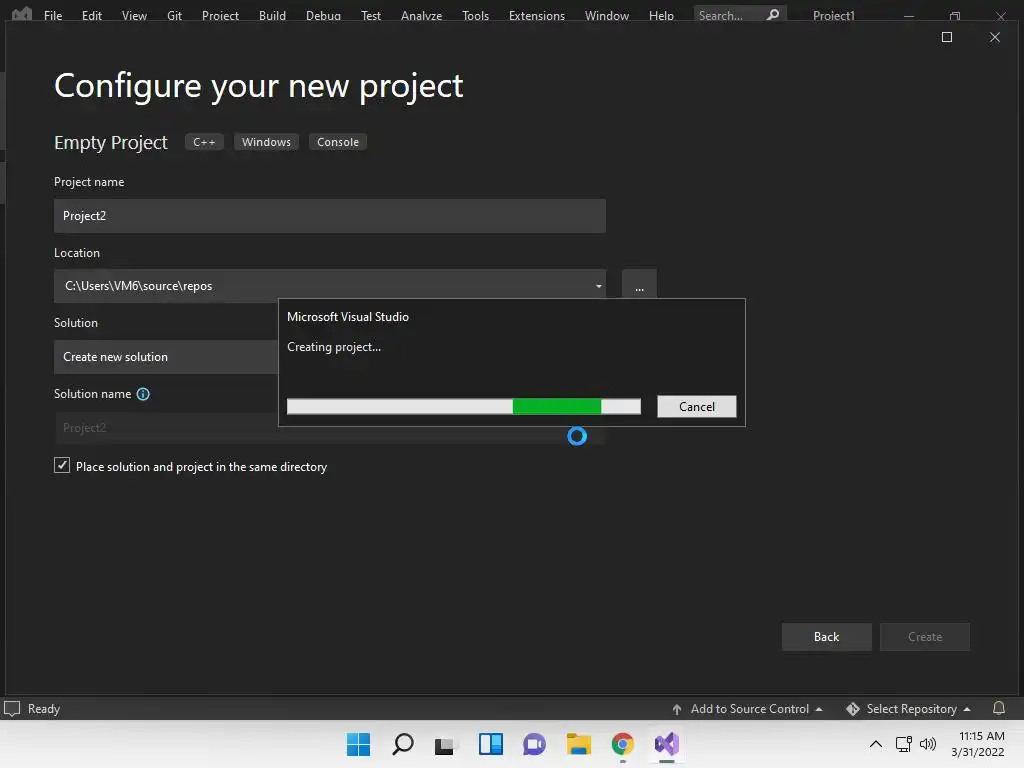Click the search magnifier icon in title bar
The height and width of the screenshot is (768, 1024).
tap(773, 14)
